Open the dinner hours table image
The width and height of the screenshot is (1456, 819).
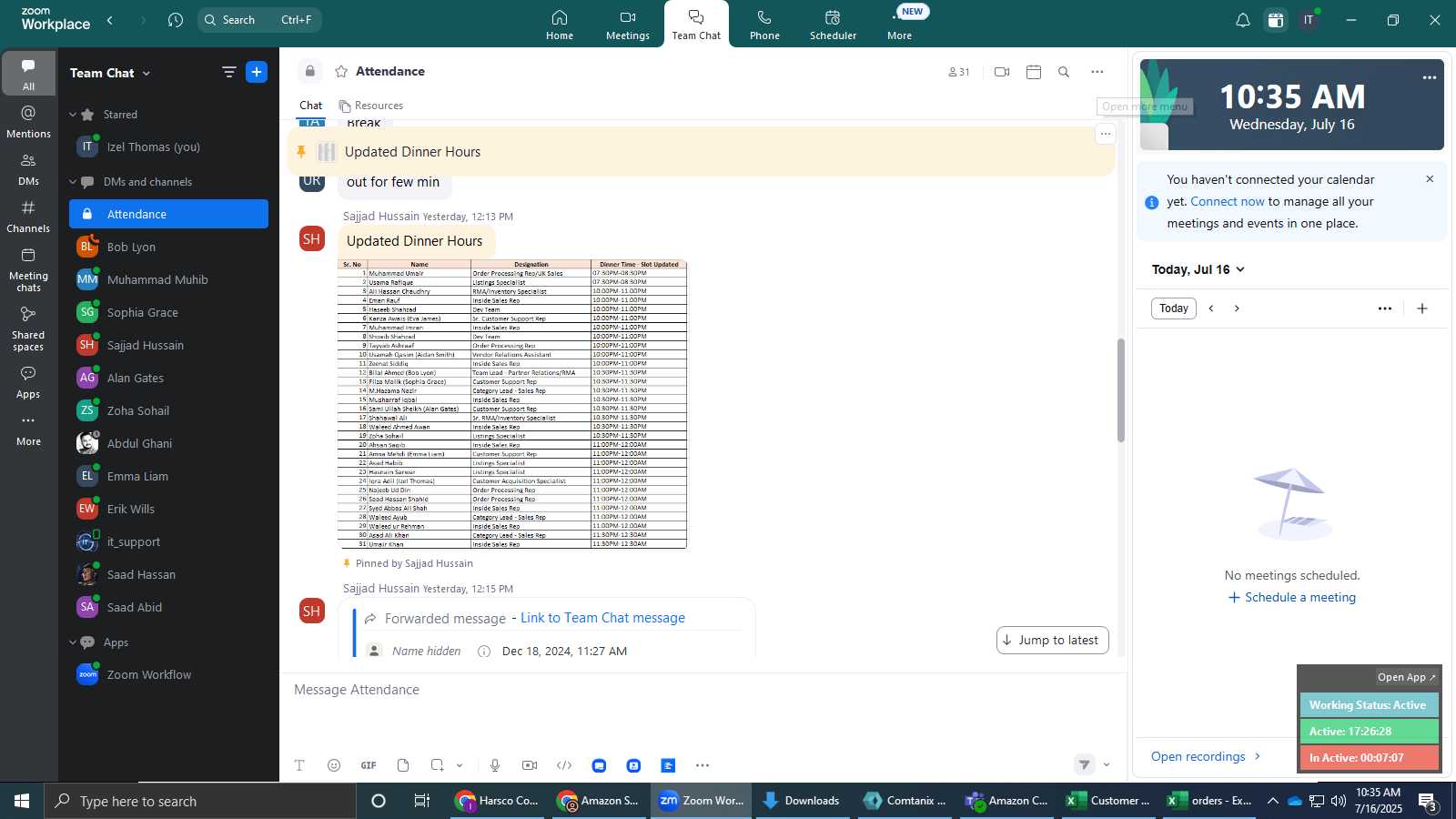coord(512,405)
